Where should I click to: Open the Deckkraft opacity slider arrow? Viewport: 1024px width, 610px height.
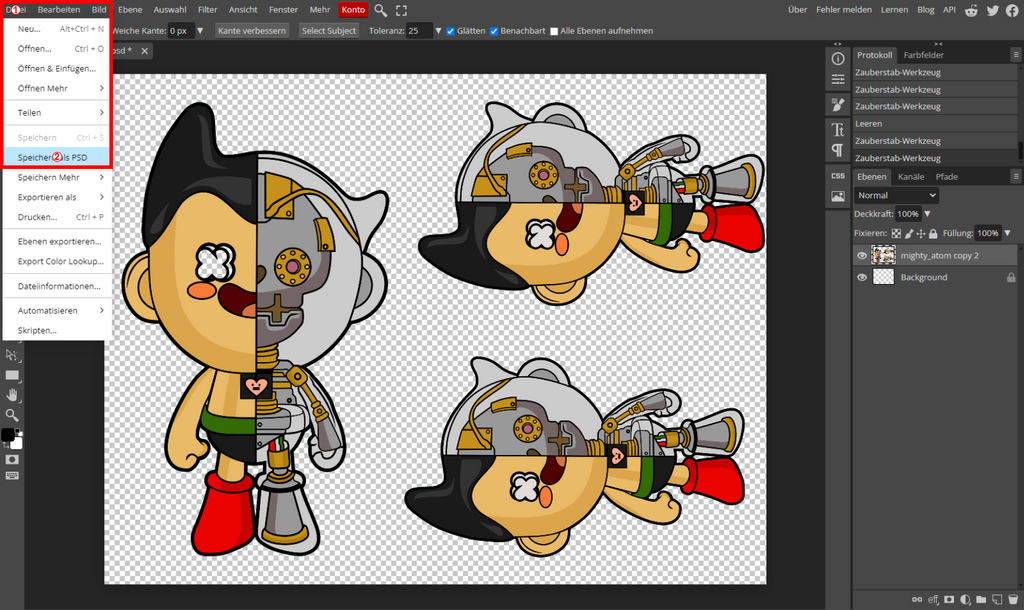click(x=927, y=214)
